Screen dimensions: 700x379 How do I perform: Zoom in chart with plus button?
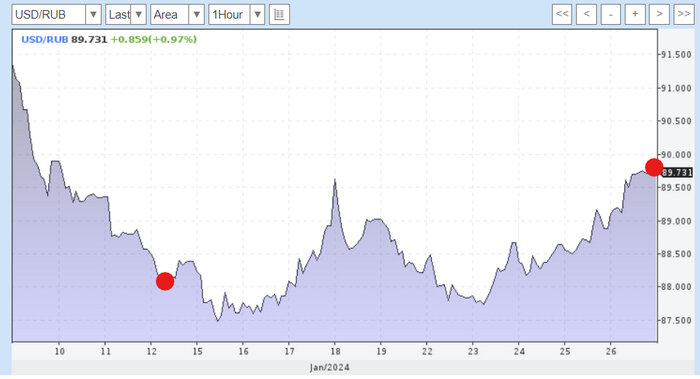coord(635,14)
